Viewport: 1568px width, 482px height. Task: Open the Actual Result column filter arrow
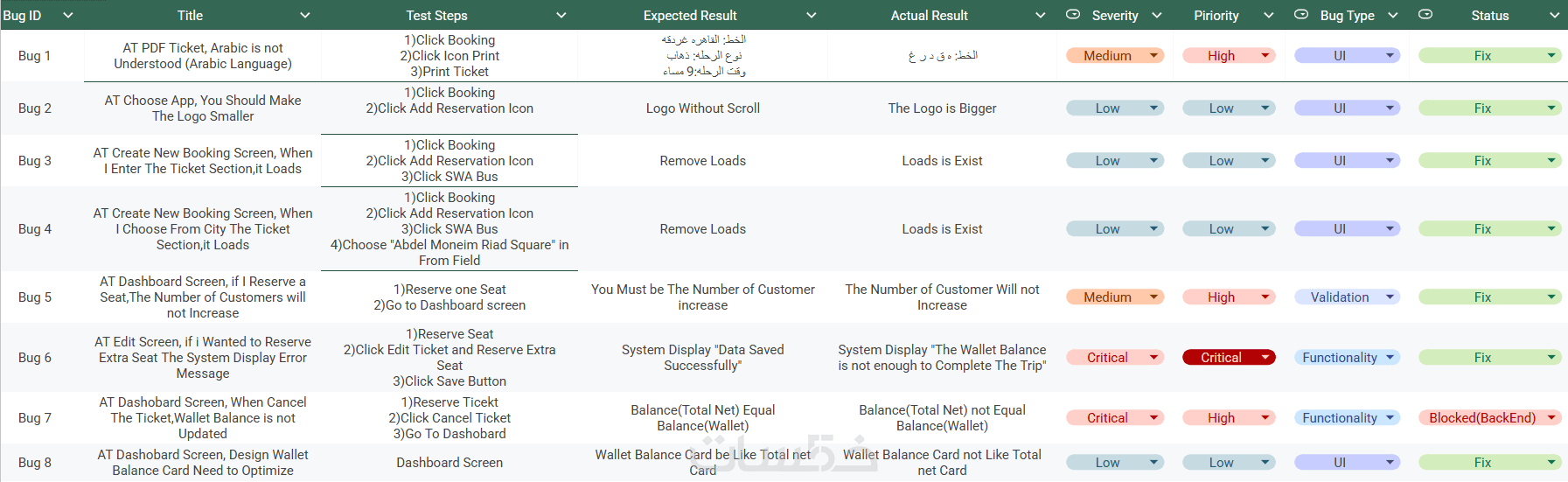point(1041,16)
